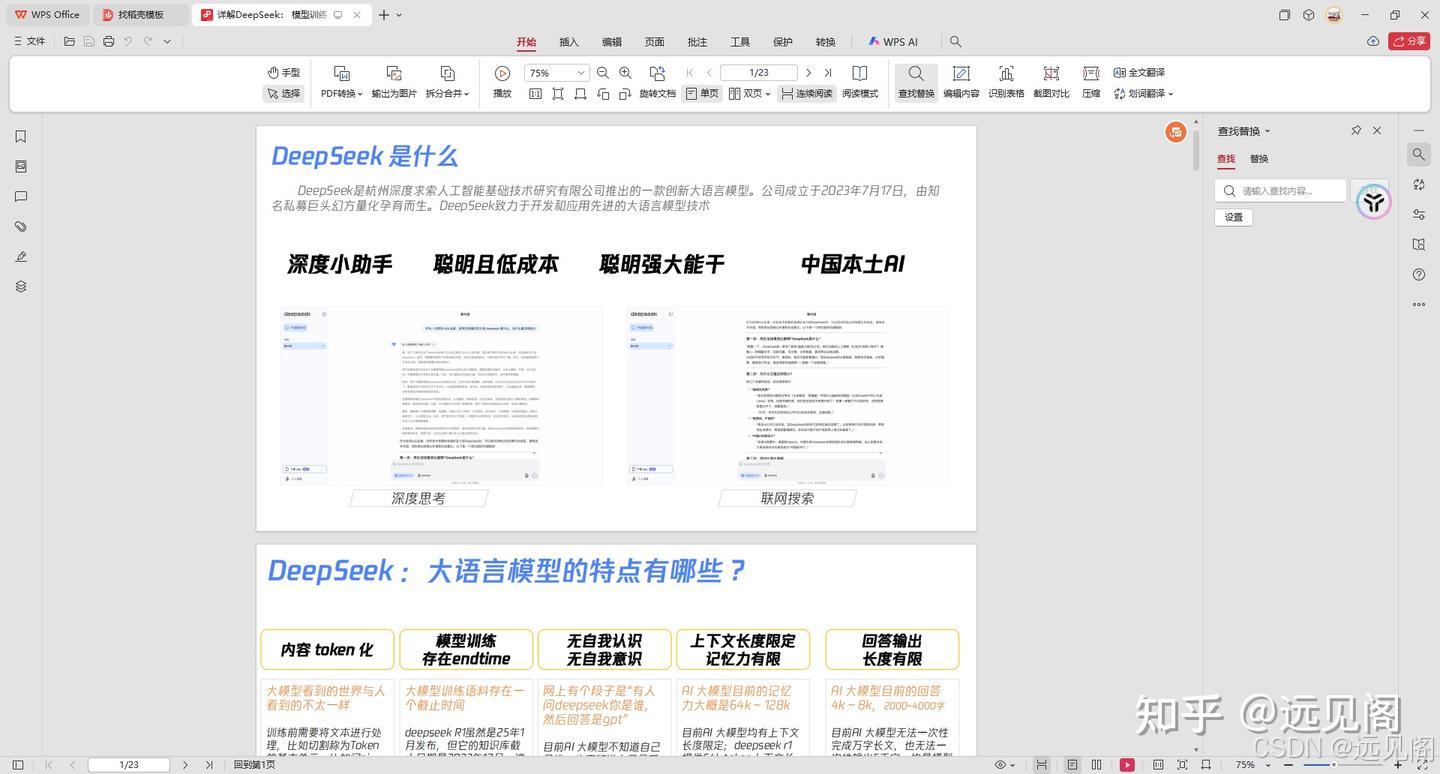
Task: Click the red 分享 share button
Action: pos(1410,41)
